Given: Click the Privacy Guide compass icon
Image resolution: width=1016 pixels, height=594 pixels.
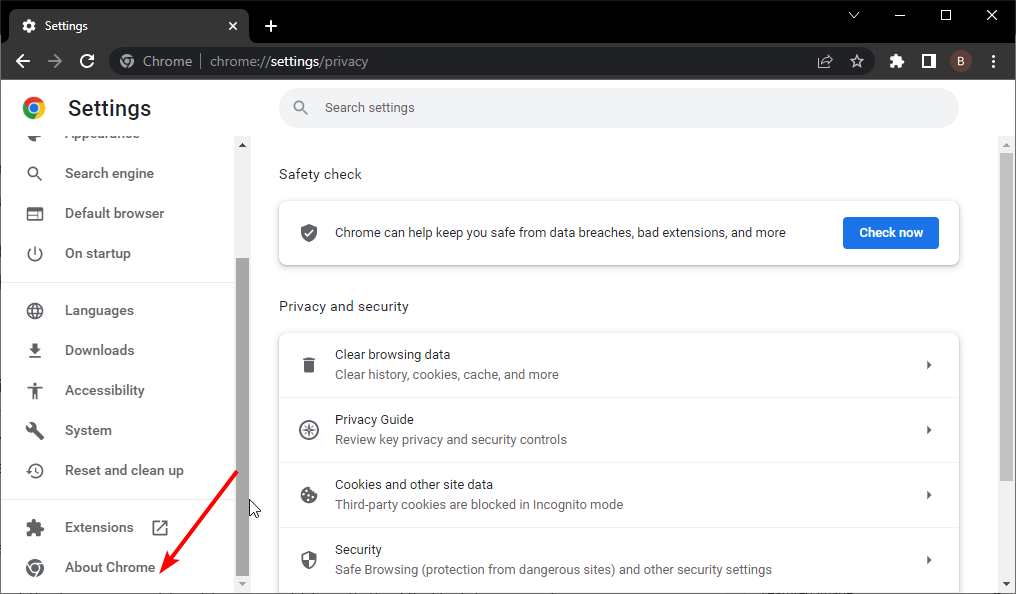Looking at the screenshot, I should (x=309, y=430).
